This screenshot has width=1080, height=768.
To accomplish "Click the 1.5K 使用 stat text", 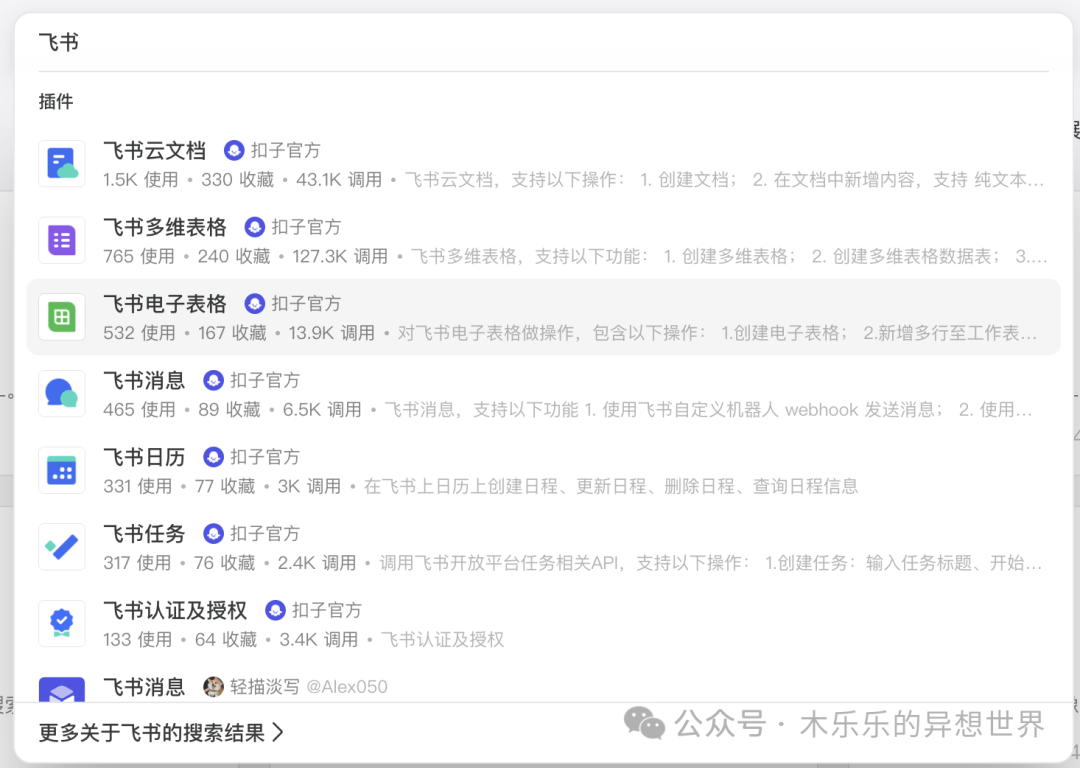I will click(141, 180).
